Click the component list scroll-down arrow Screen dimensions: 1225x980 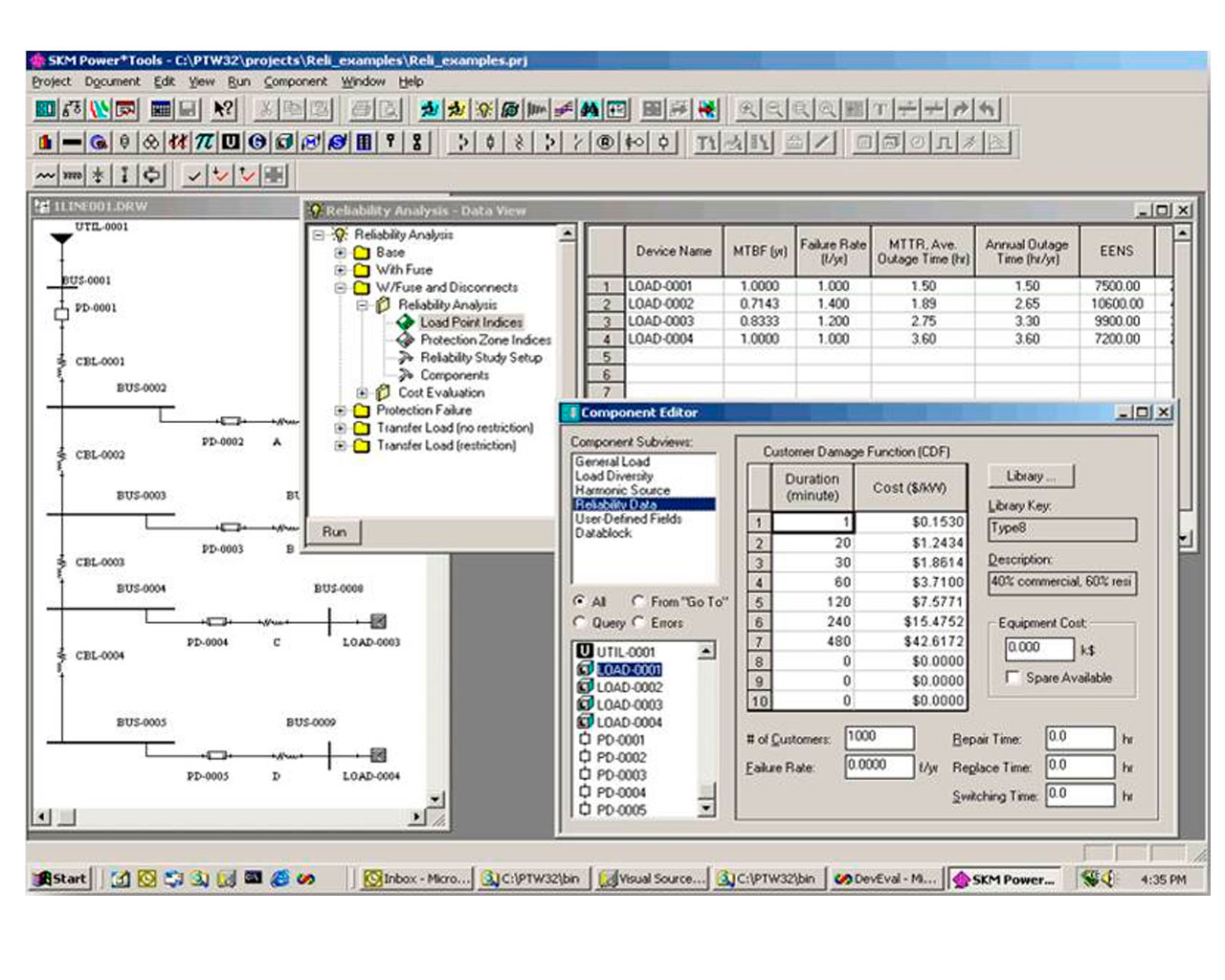point(706,808)
